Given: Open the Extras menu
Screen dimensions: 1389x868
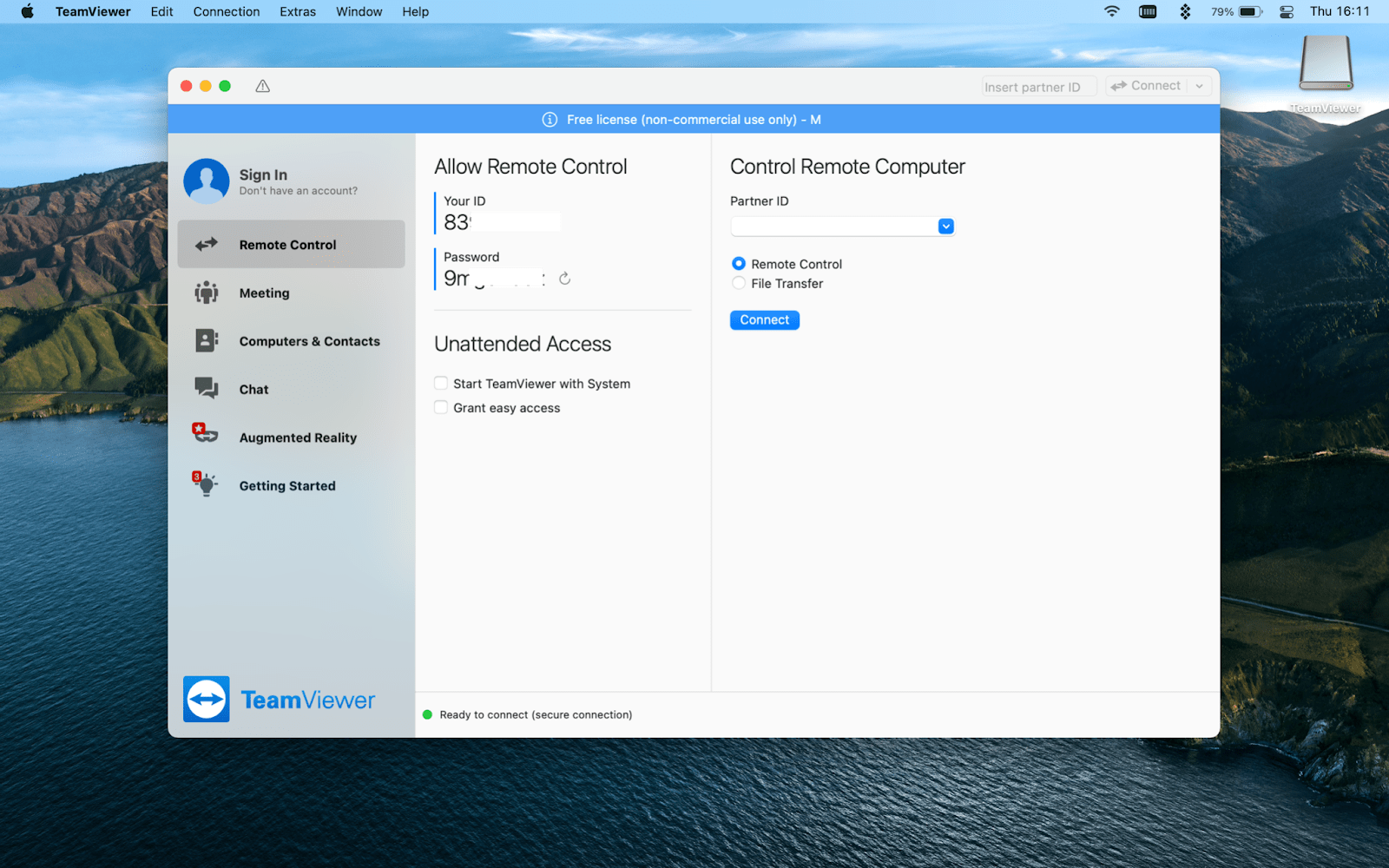Looking at the screenshot, I should pos(298,11).
